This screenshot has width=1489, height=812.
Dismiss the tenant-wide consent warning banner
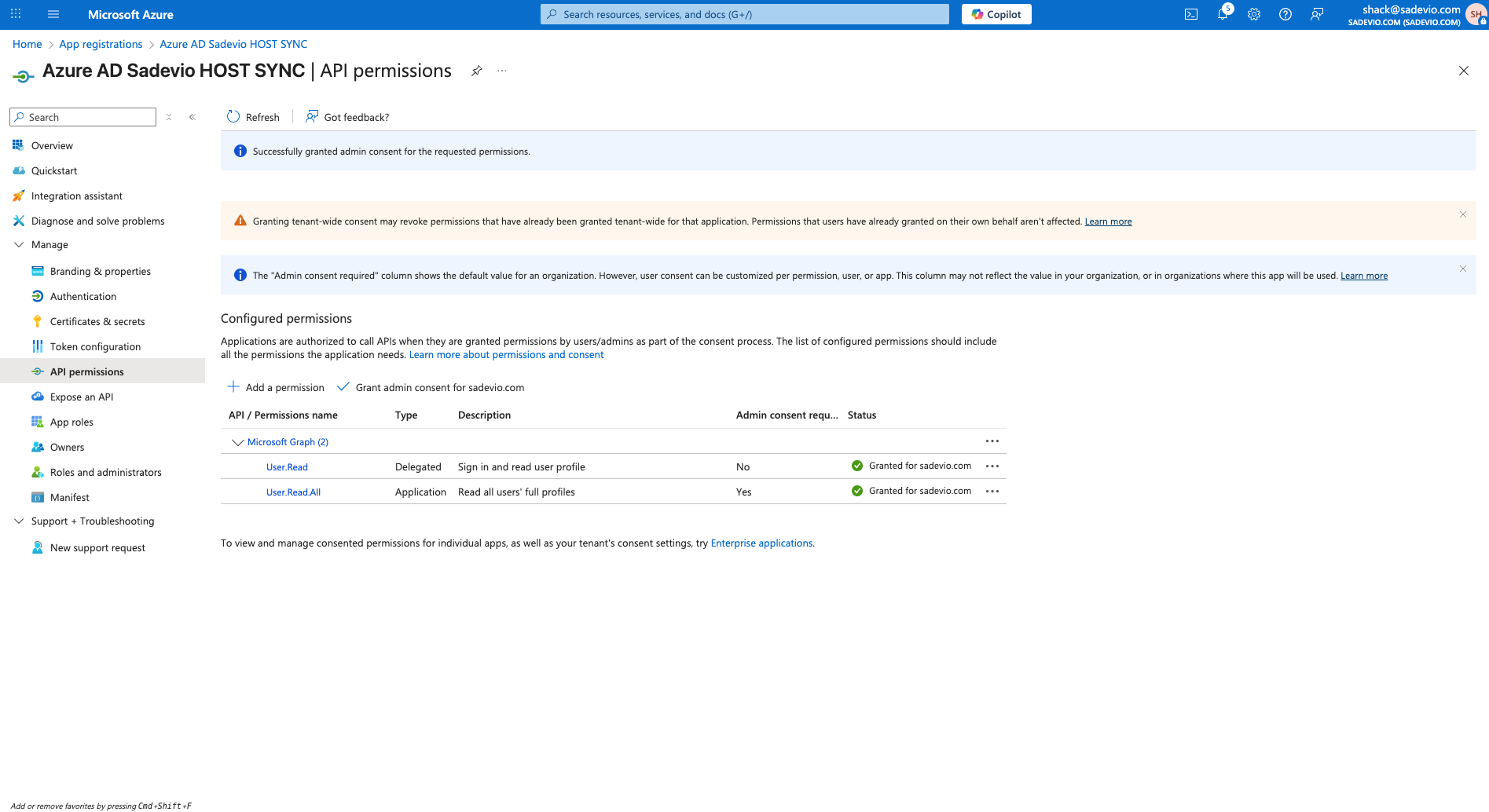[1463, 214]
